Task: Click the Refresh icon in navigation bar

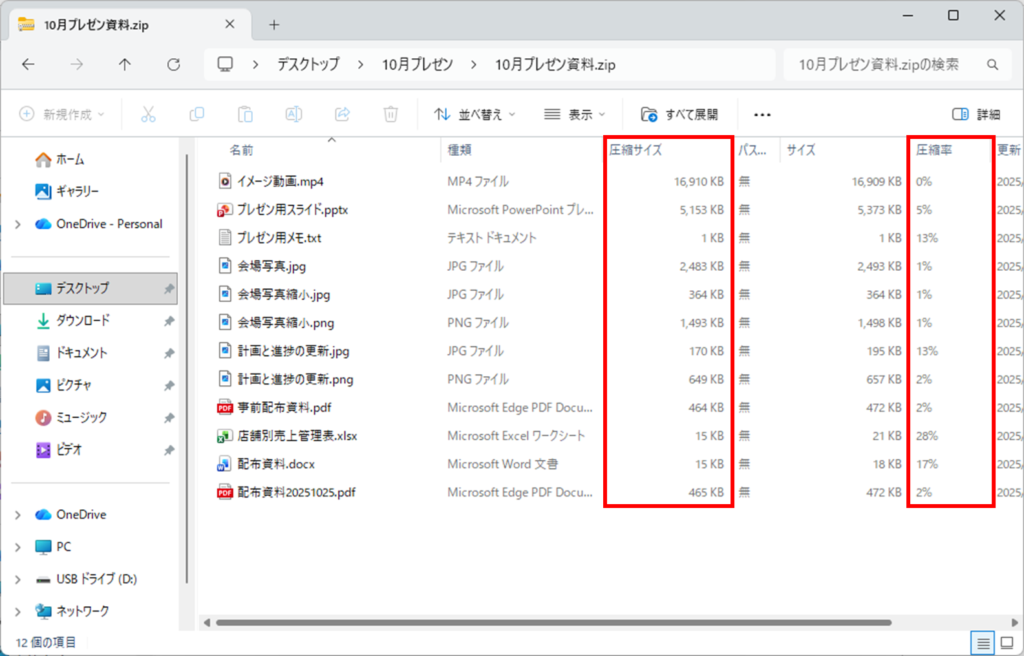Action: [173, 64]
